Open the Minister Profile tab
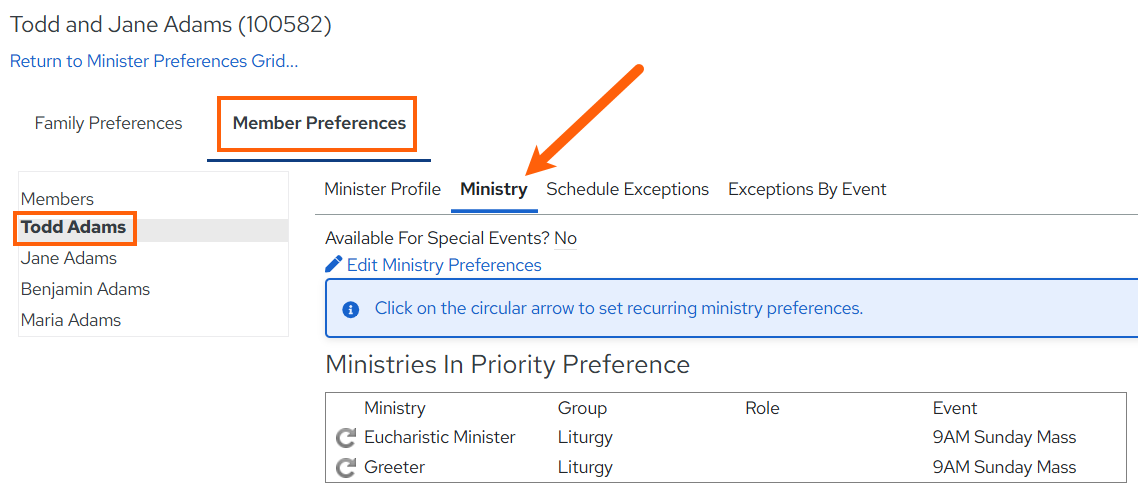The width and height of the screenshot is (1138, 498). [x=382, y=189]
